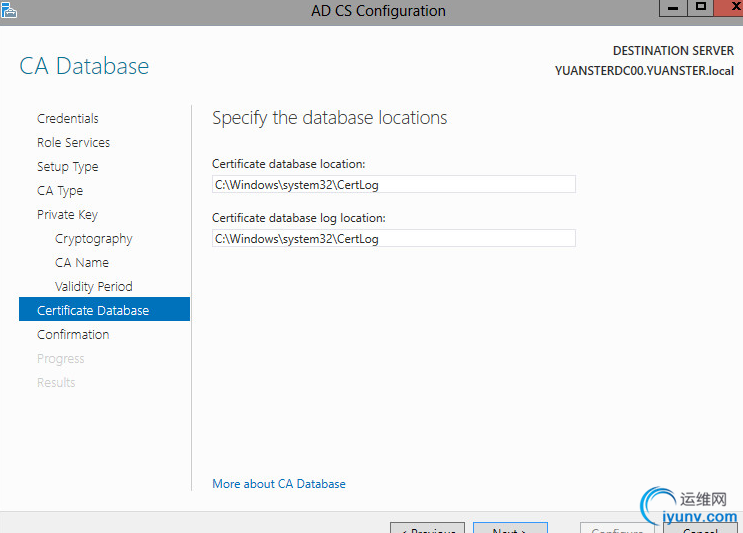Image resolution: width=743 pixels, height=533 pixels.
Task: Click the Certificate database location field
Action: [x=394, y=184]
